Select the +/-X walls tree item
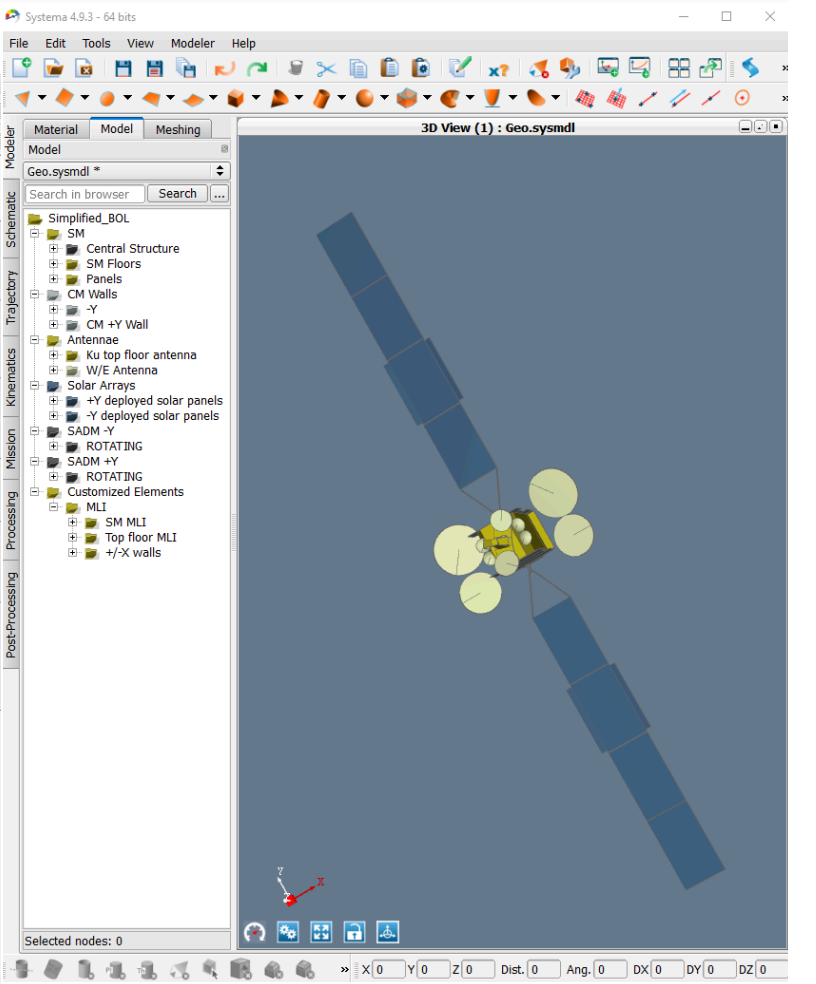The width and height of the screenshot is (816, 984). pyautogui.click(x=133, y=553)
